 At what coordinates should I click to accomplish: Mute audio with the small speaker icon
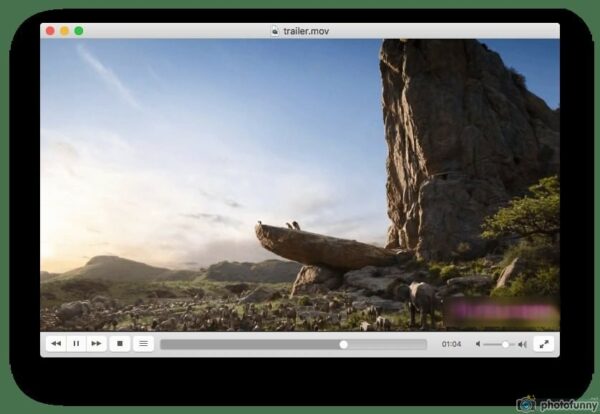pos(478,344)
